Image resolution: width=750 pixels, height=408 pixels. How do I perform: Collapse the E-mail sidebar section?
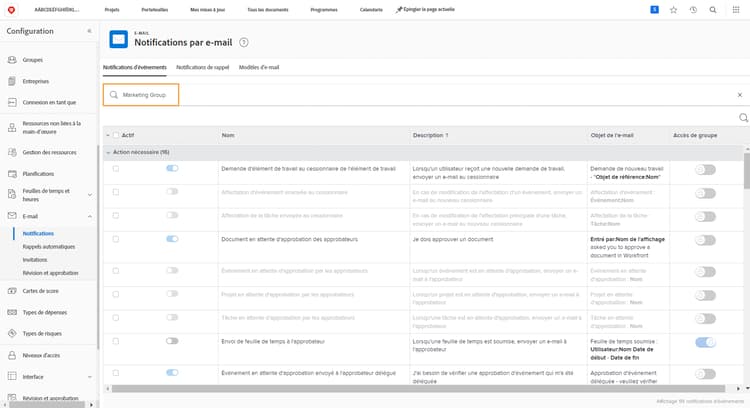click(x=90, y=217)
